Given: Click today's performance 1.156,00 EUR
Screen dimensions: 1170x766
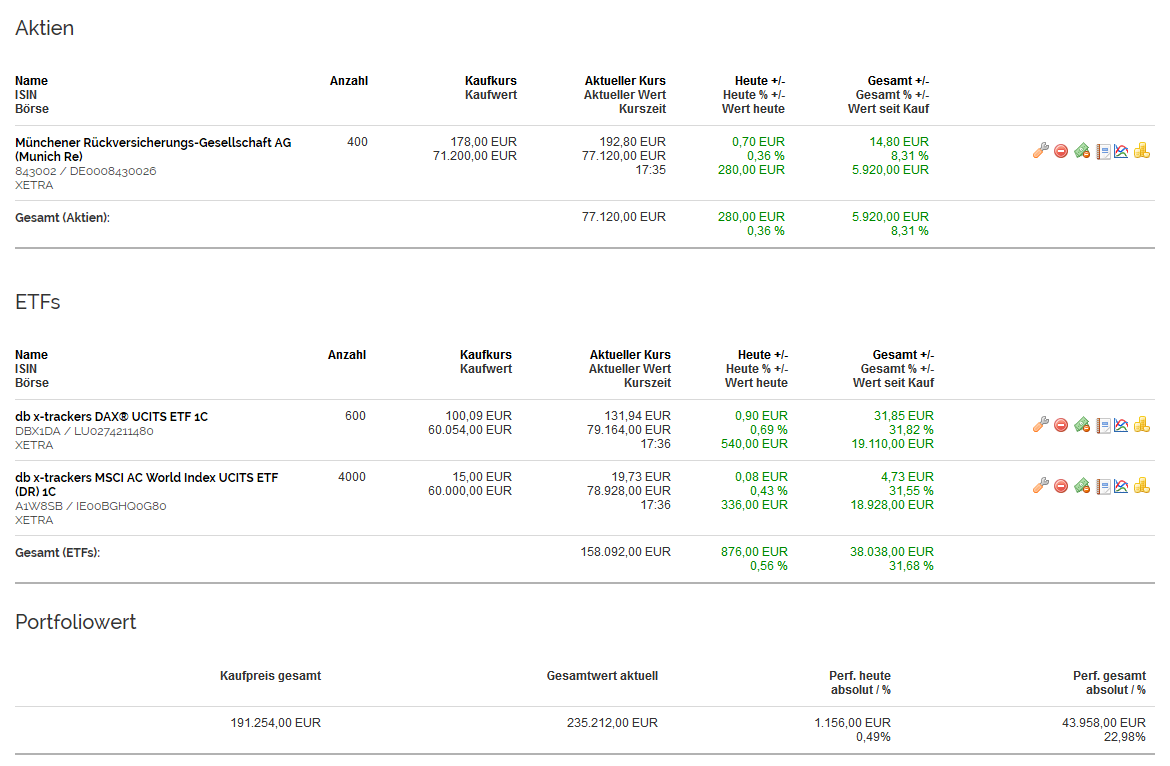Looking at the screenshot, I should pos(852,723).
